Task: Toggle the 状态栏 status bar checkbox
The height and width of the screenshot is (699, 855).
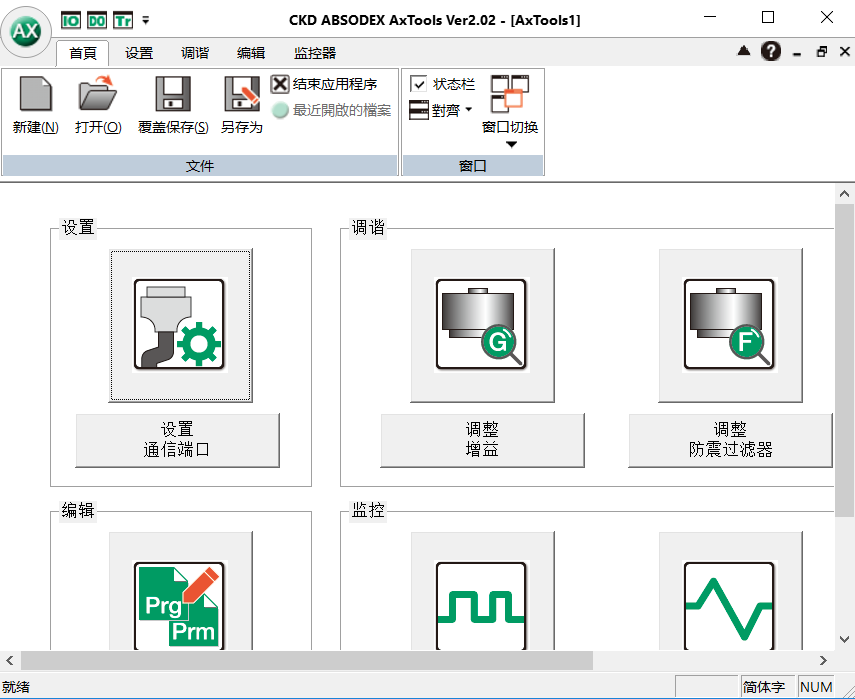Action: (419, 85)
